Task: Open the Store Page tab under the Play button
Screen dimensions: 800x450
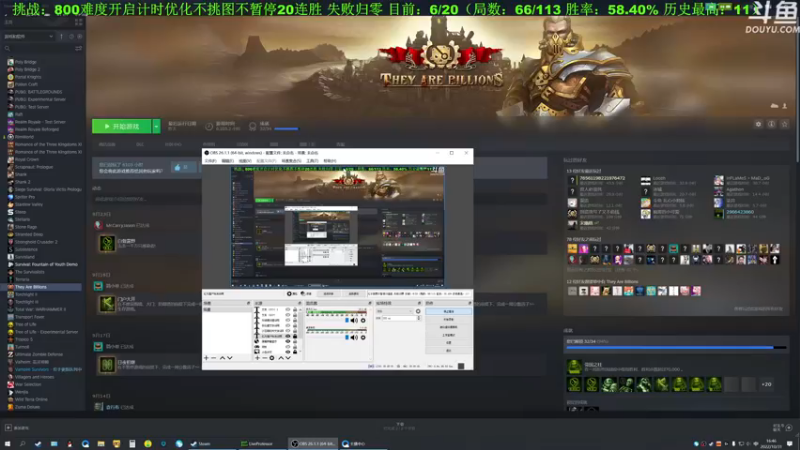Action: [x=107, y=144]
